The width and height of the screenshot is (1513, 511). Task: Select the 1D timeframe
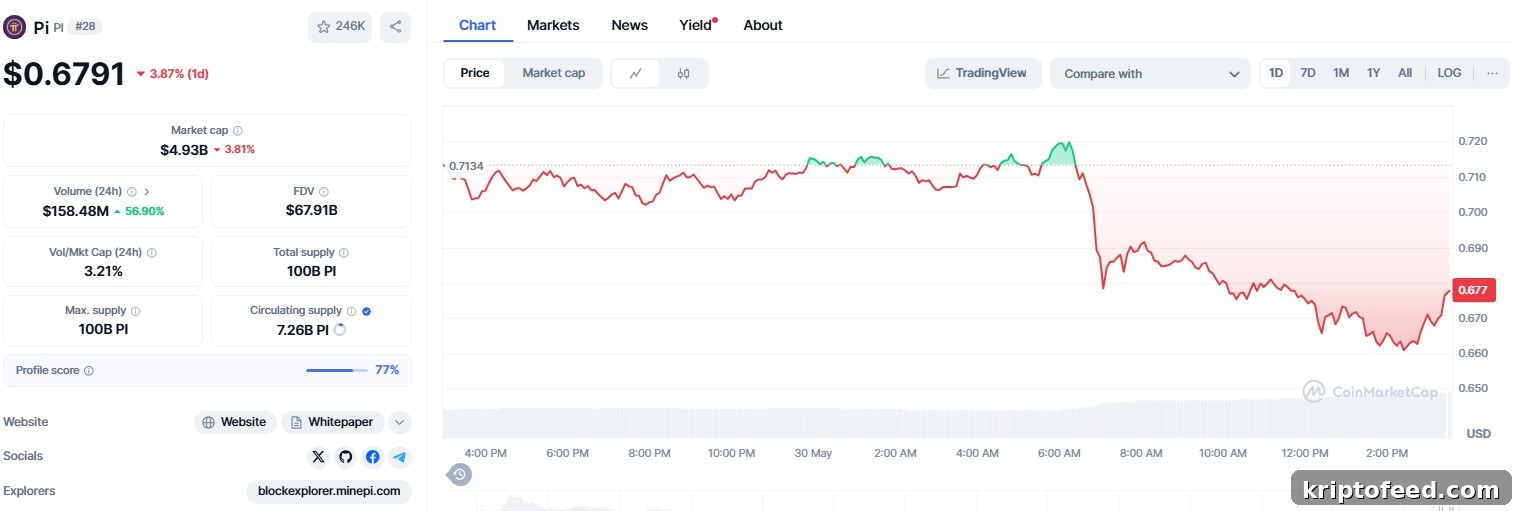[1276, 73]
